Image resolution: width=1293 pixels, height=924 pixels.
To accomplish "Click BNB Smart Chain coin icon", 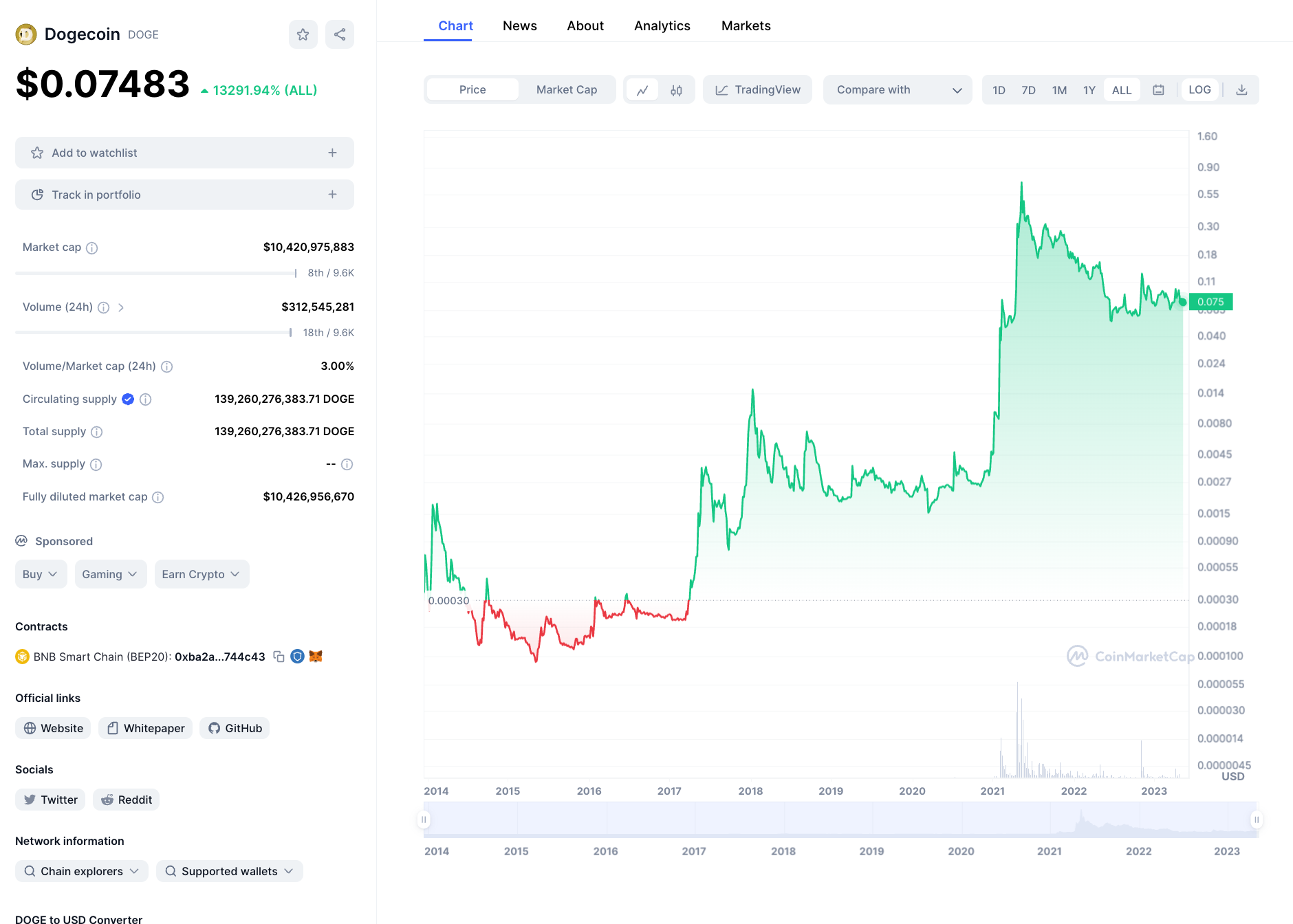I will tap(22, 657).
